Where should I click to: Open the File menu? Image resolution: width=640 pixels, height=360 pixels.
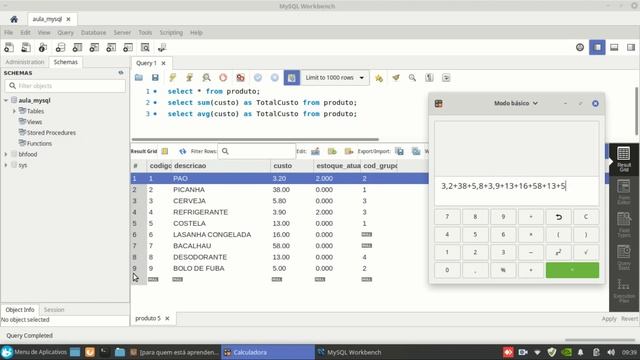[9, 33]
